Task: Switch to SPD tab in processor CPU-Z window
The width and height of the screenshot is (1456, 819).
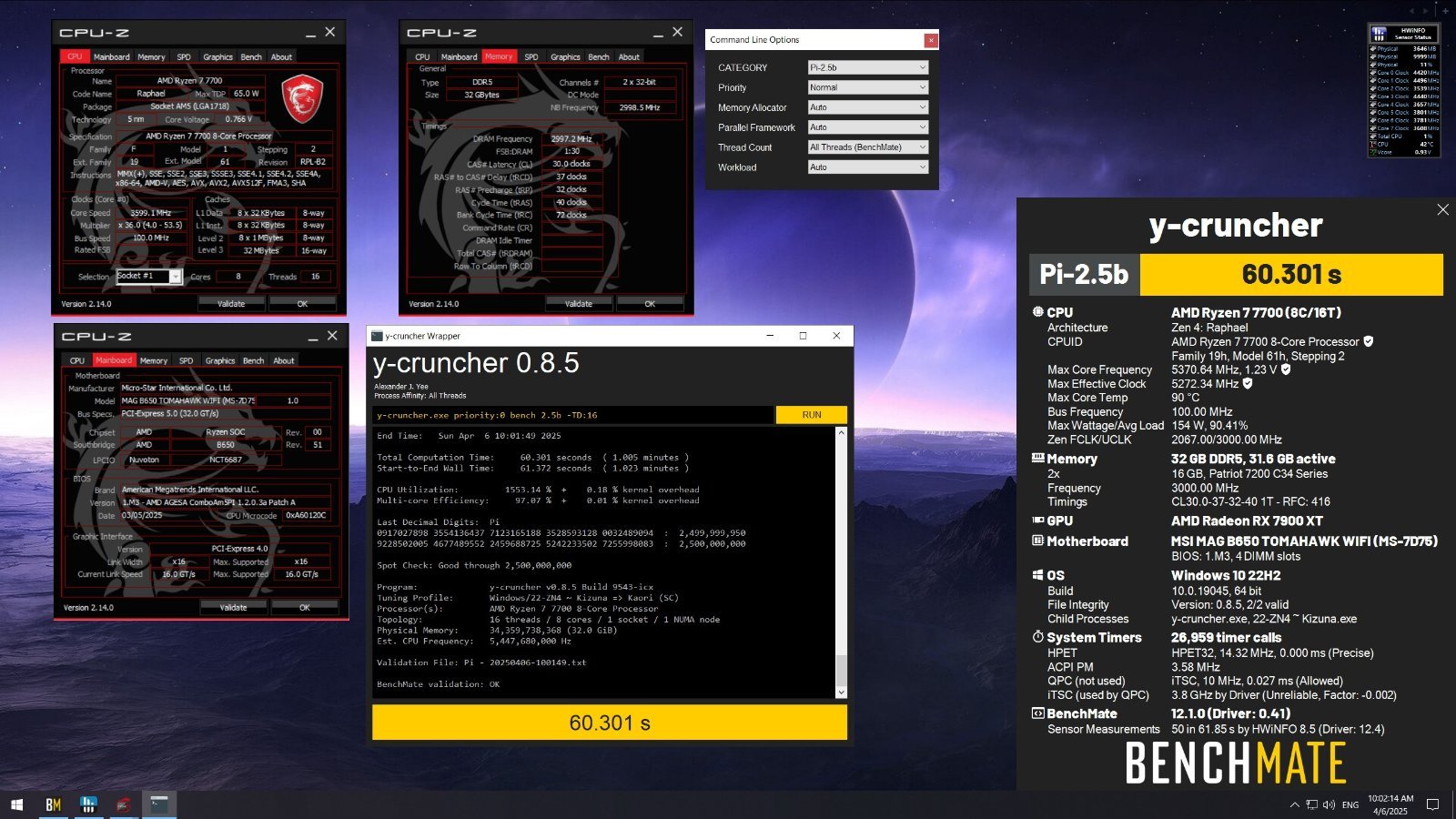Action: 184,56
